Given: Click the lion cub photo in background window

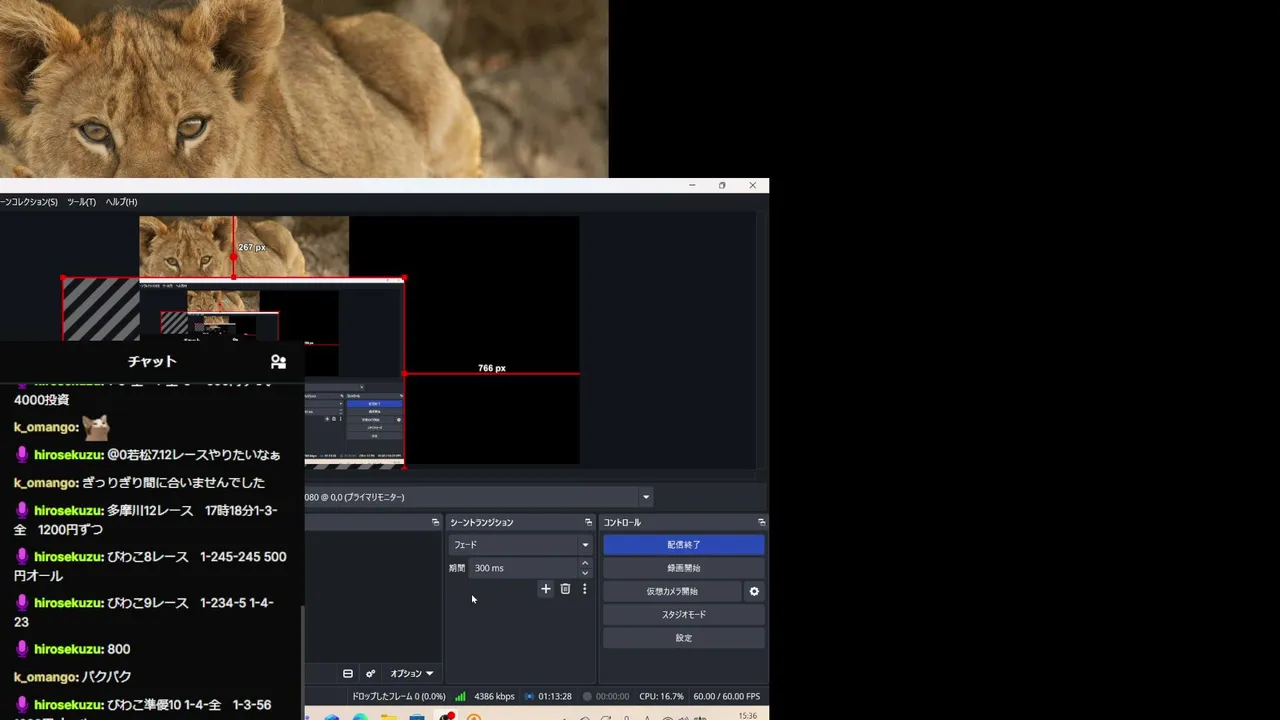Looking at the screenshot, I should 304,88.
